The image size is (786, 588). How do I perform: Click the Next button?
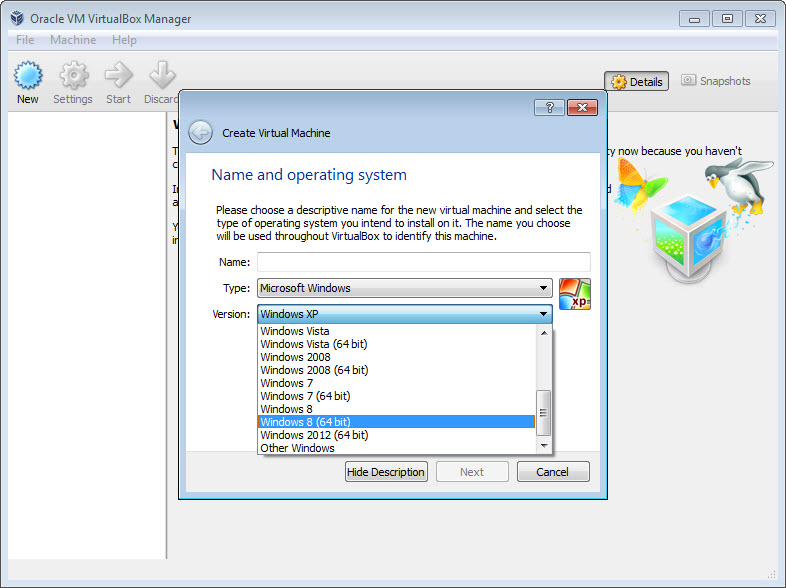point(472,472)
